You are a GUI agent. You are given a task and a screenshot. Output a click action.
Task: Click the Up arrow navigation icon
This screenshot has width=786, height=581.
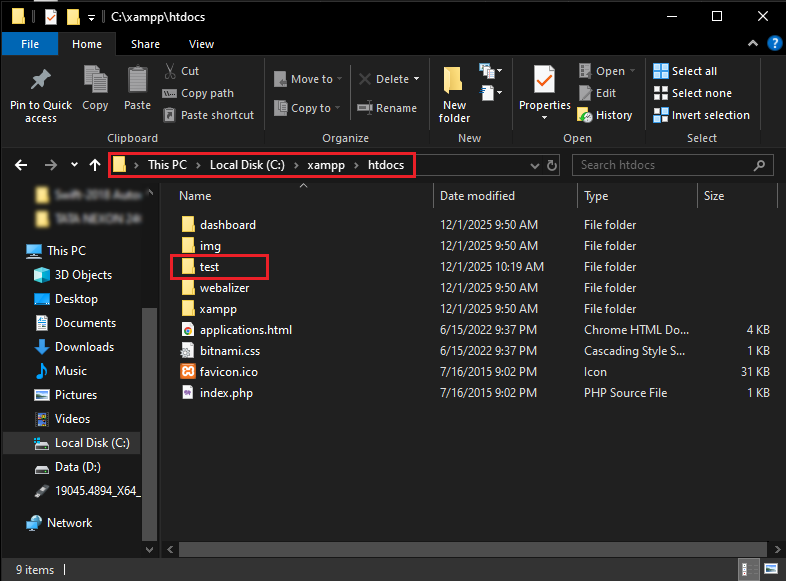point(95,165)
